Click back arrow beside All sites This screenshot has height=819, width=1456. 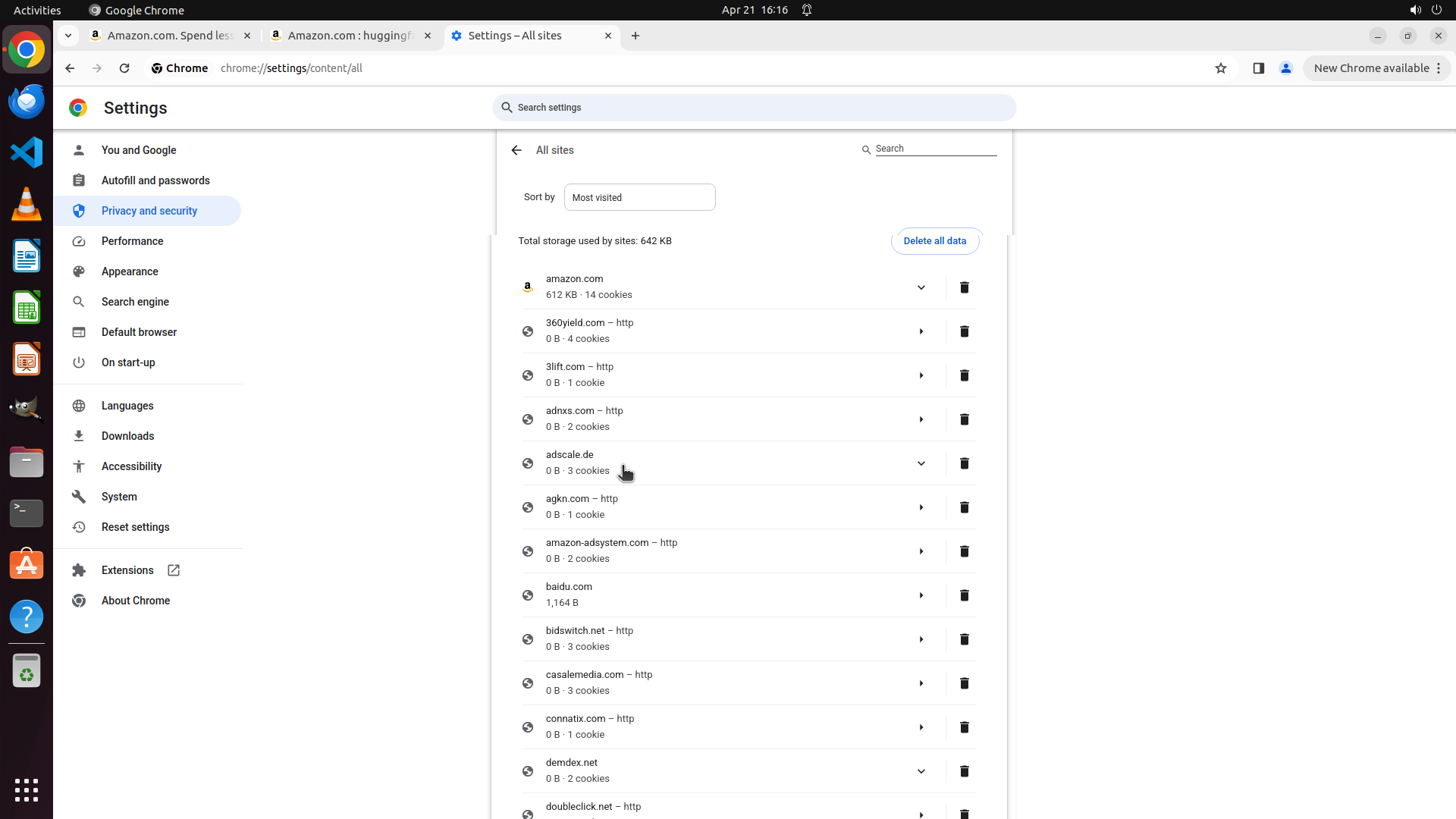coord(516,150)
